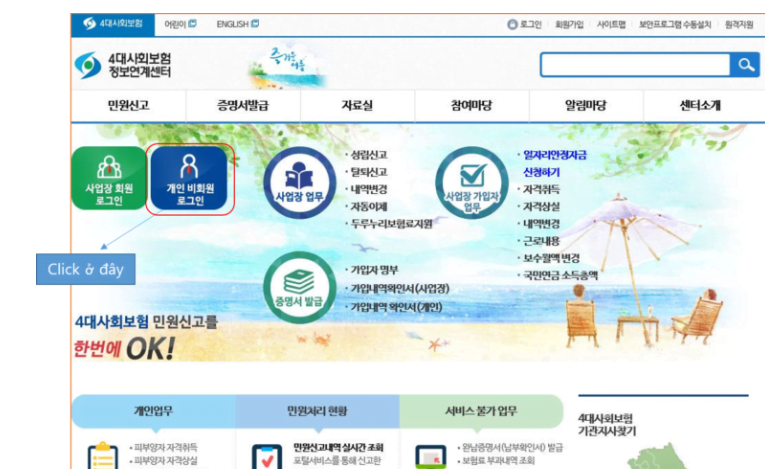The image size is (765, 469).
Task: Select 보험료 부과내역 조회 link
Action: click(x=498, y=461)
